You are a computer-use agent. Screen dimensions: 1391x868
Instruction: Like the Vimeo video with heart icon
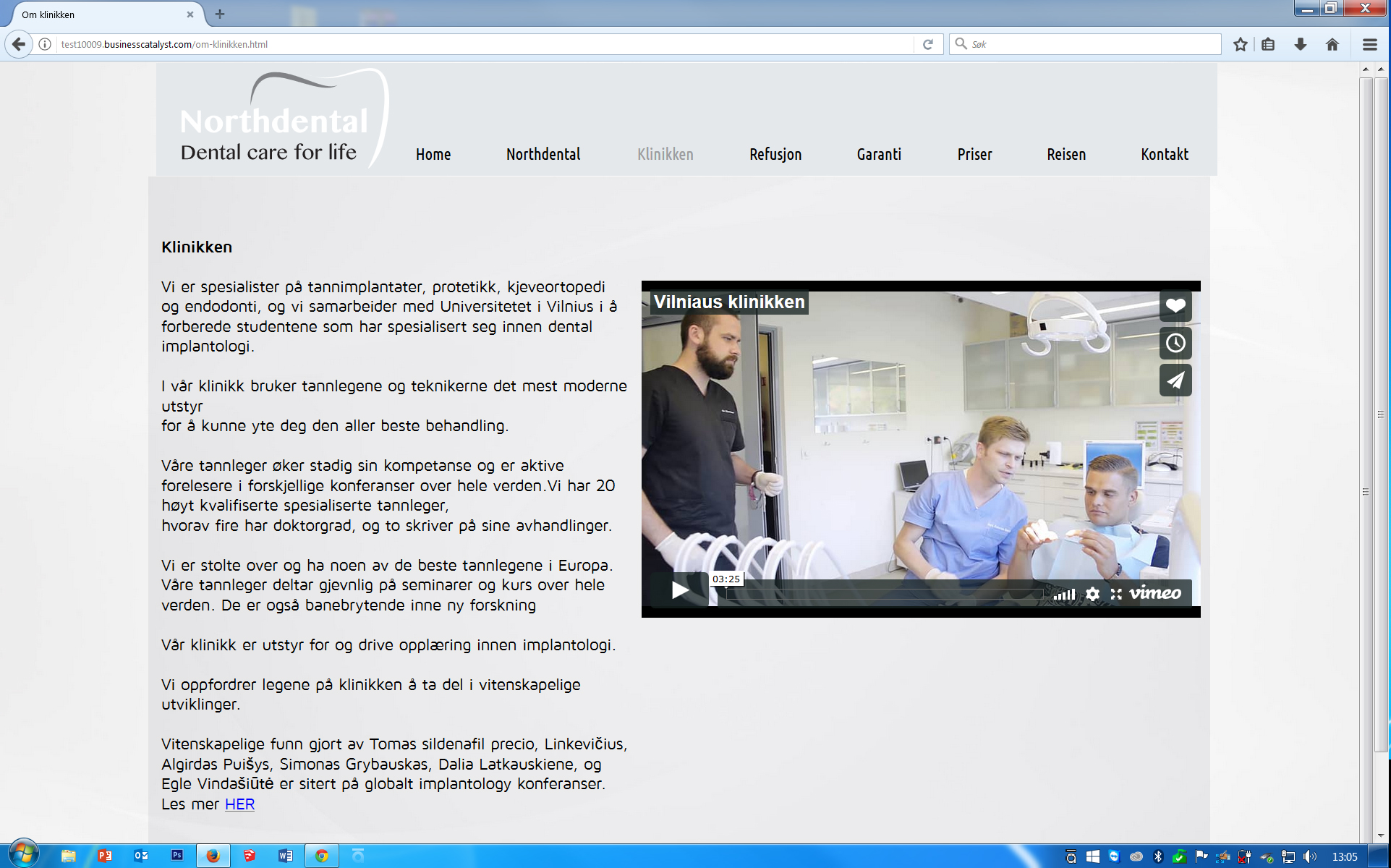click(x=1175, y=305)
